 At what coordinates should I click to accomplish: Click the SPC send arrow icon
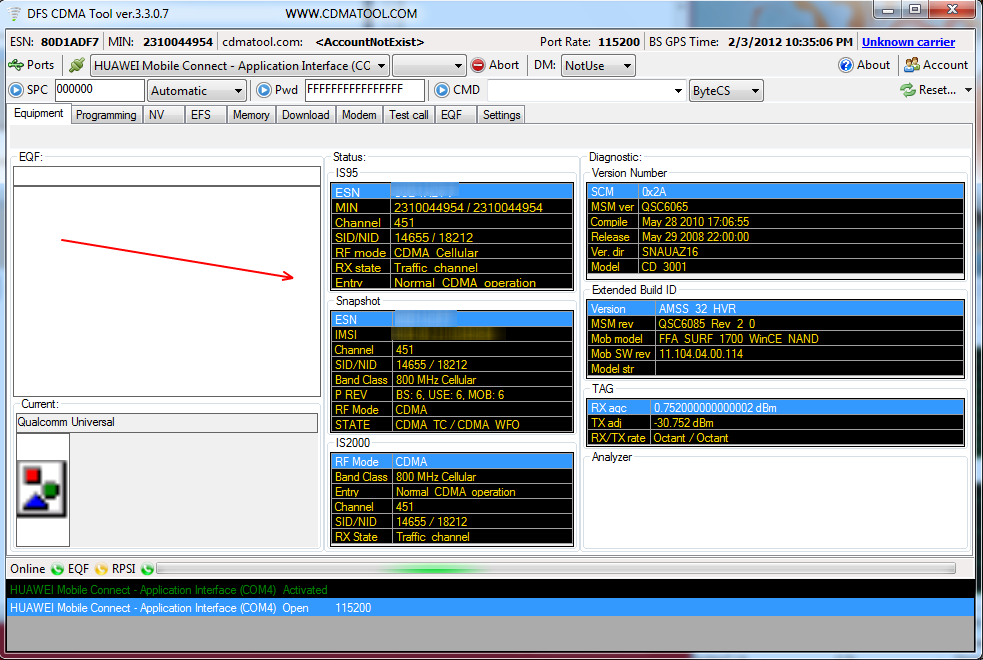point(16,90)
